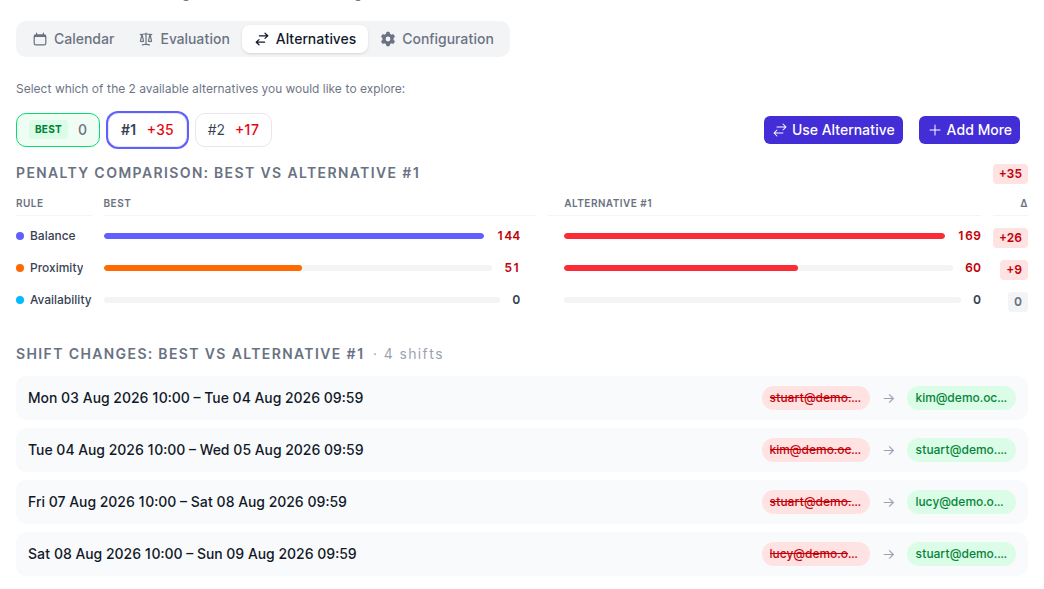Click the plus icon in Add More
This screenshot has height=589, width=1044.
click(935, 130)
